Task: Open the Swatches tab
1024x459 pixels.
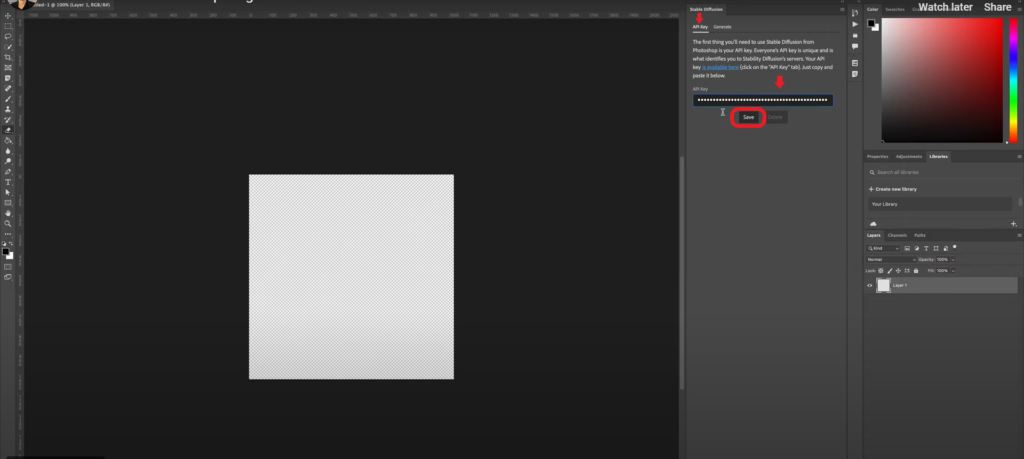Action: [x=894, y=9]
